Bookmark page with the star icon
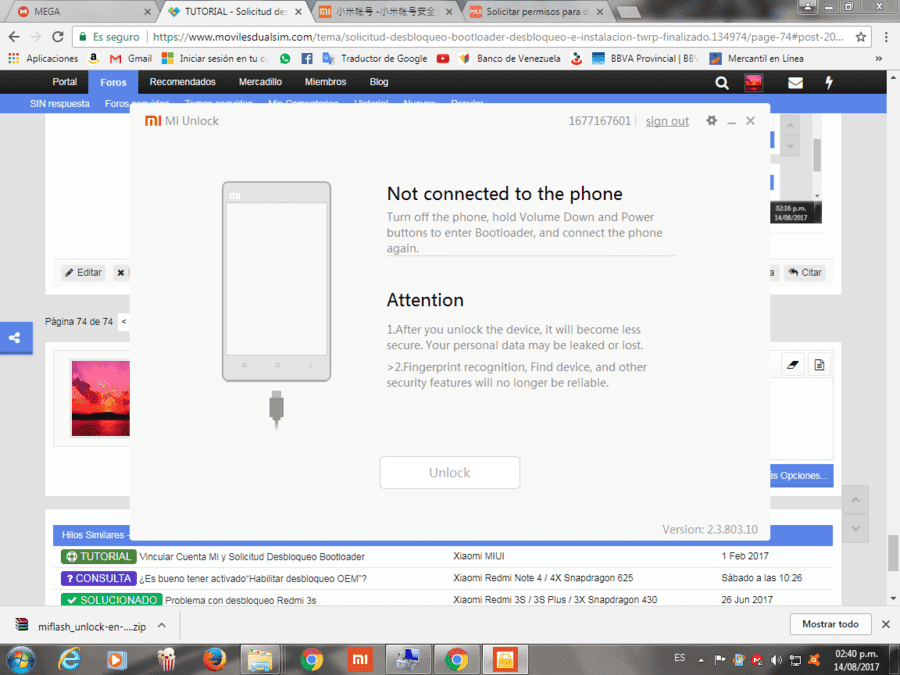This screenshot has height=675, width=900. (860, 37)
